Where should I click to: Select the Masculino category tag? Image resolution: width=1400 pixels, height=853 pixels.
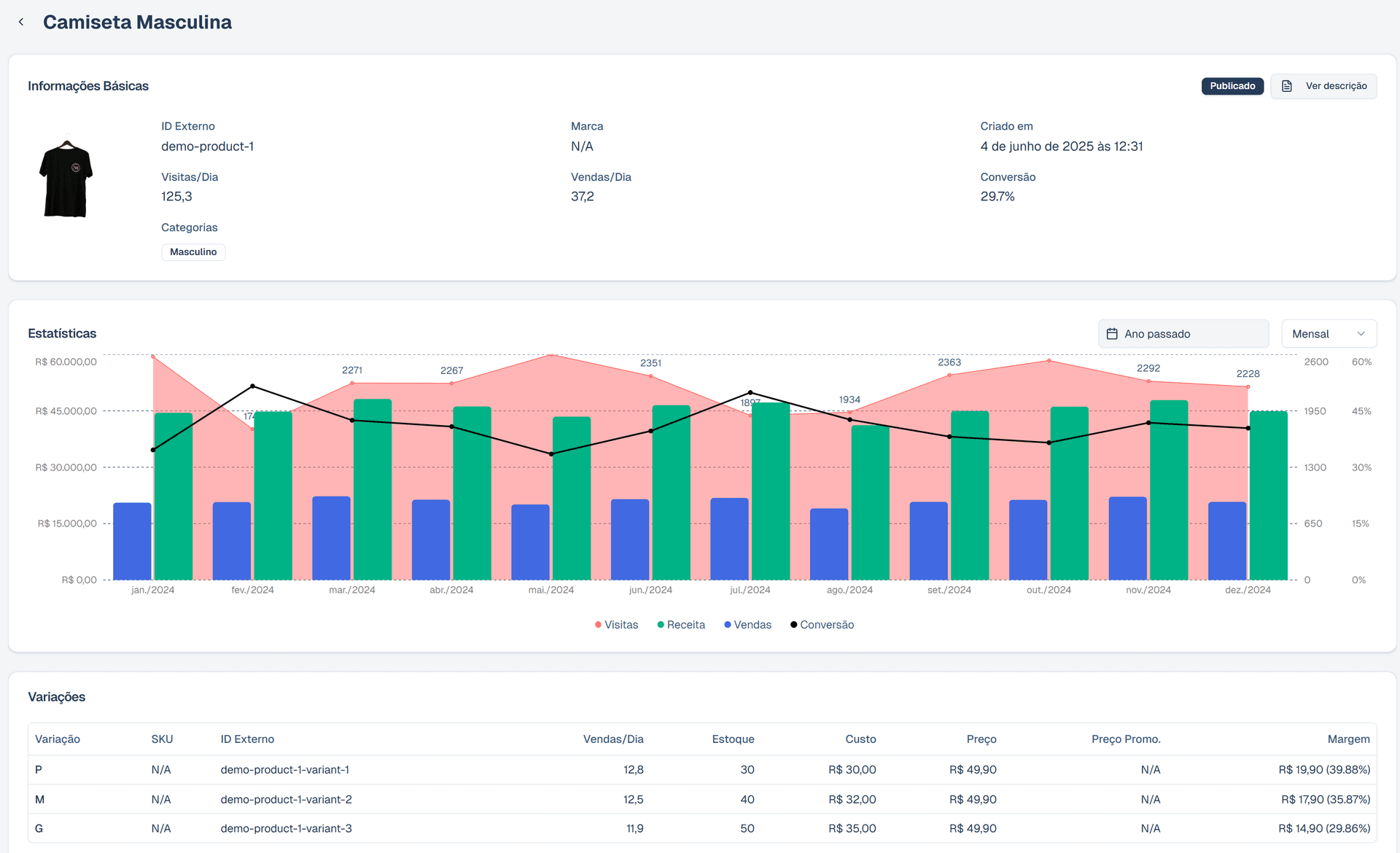(x=193, y=252)
